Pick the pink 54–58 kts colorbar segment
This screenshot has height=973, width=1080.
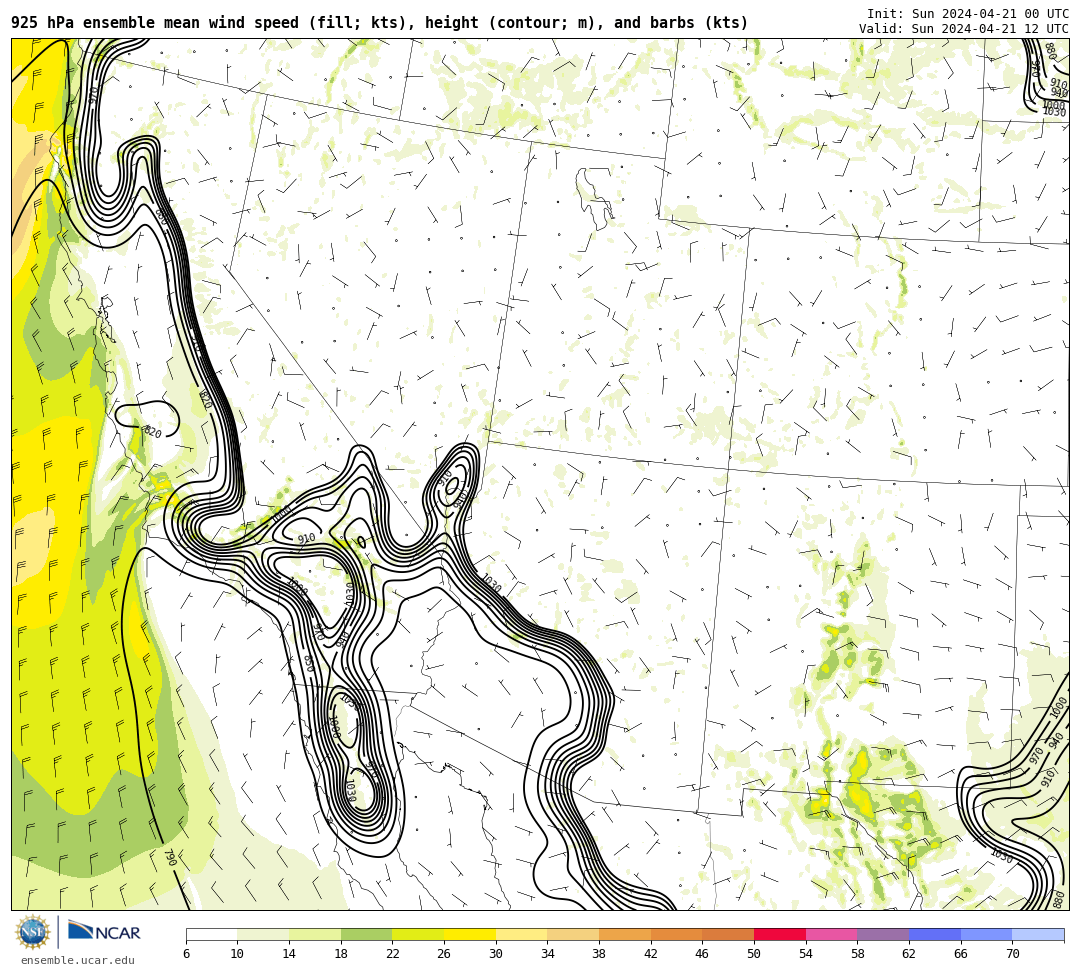click(831, 934)
